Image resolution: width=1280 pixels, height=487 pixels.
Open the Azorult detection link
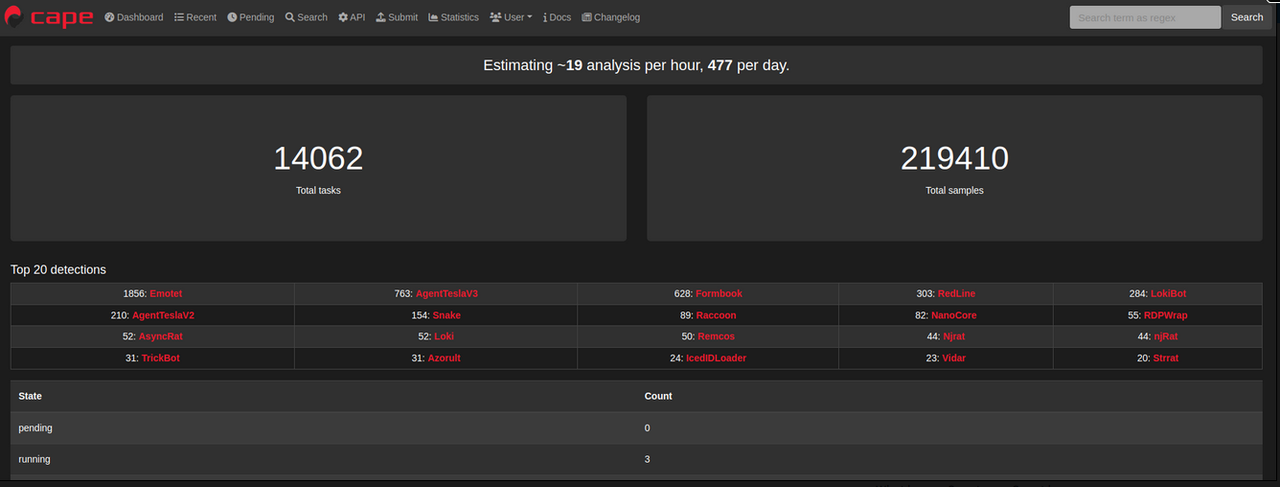point(444,358)
